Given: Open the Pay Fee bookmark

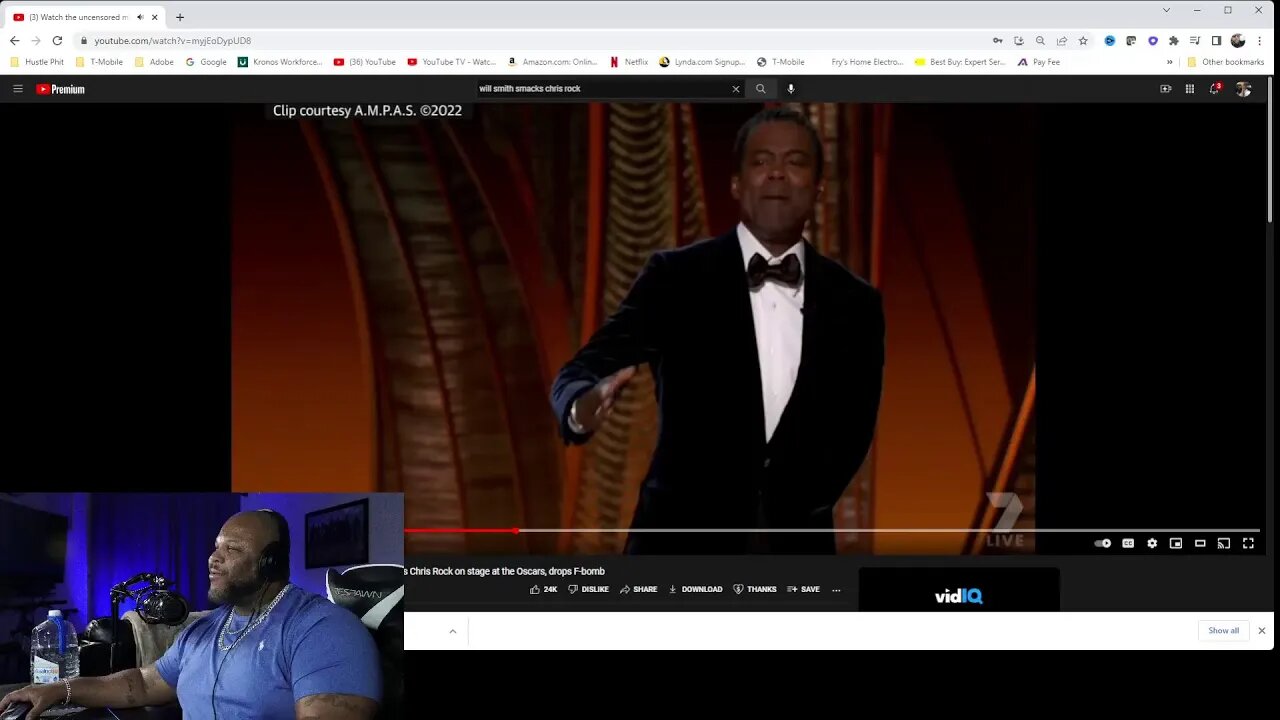Looking at the screenshot, I should (1039, 62).
